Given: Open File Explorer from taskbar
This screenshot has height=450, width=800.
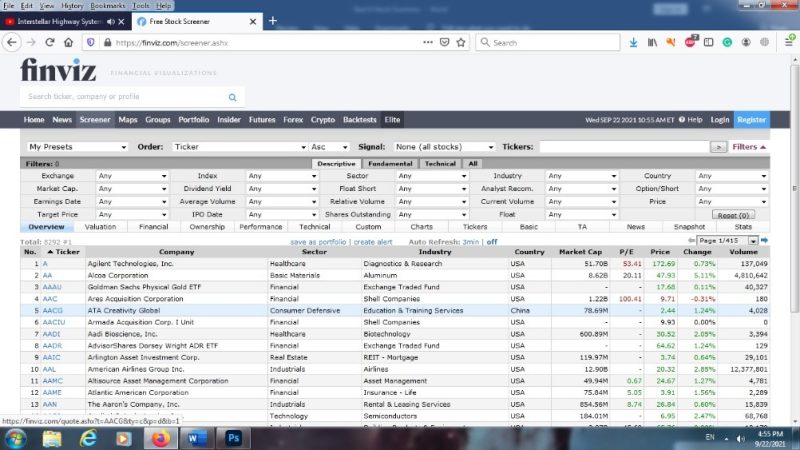Looking at the screenshot, I should [x=52, y=438].
